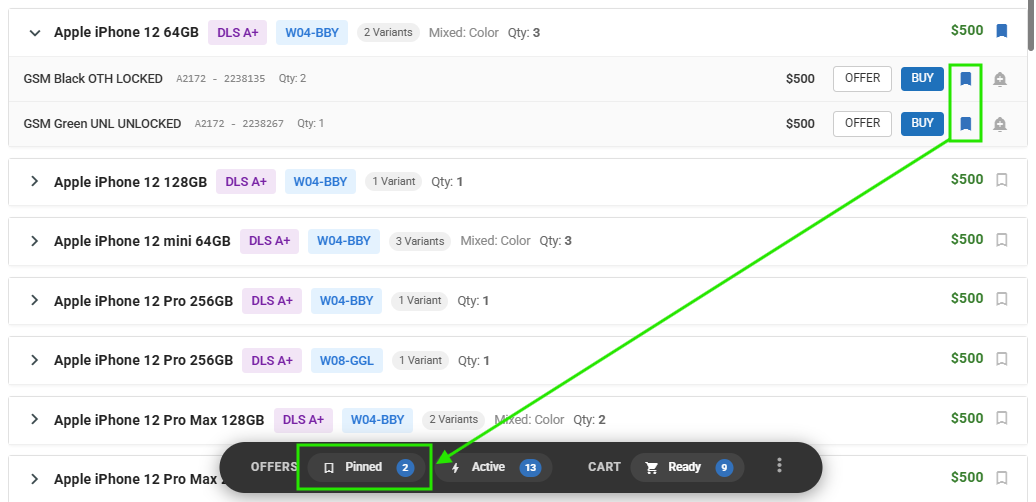1036x502 pixels.
Task: Click the $500 price of iPhone 12 128GB
Action: 967,180
